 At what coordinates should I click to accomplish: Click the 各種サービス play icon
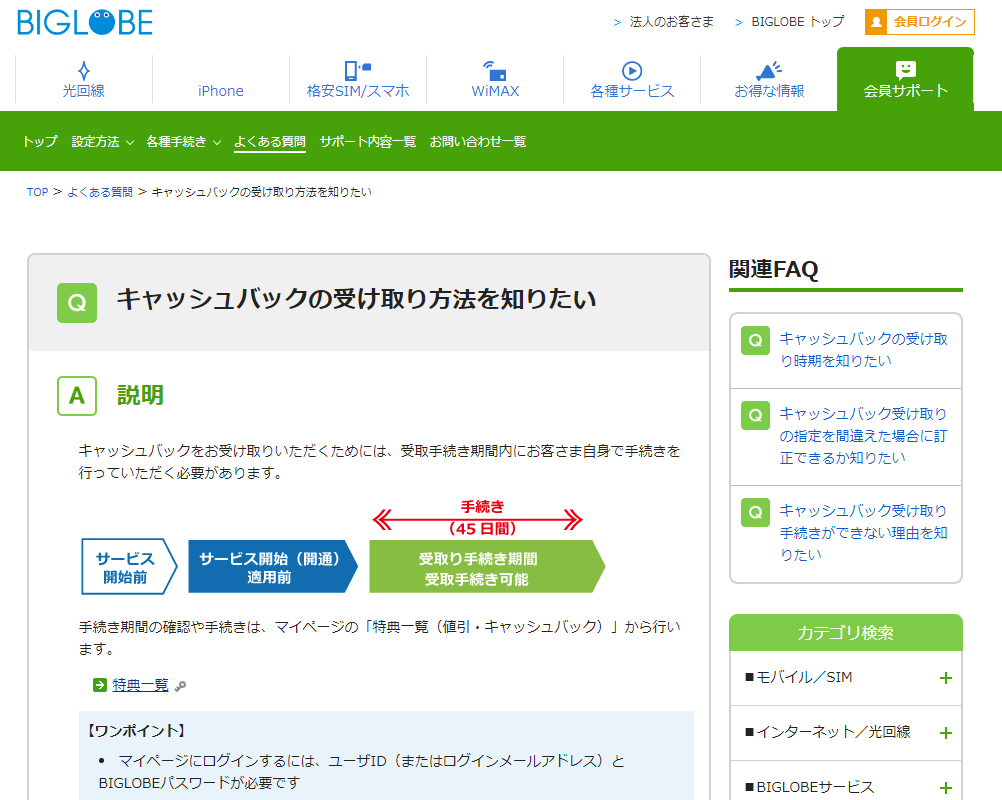pyautogui.click(x=632, y=70)
